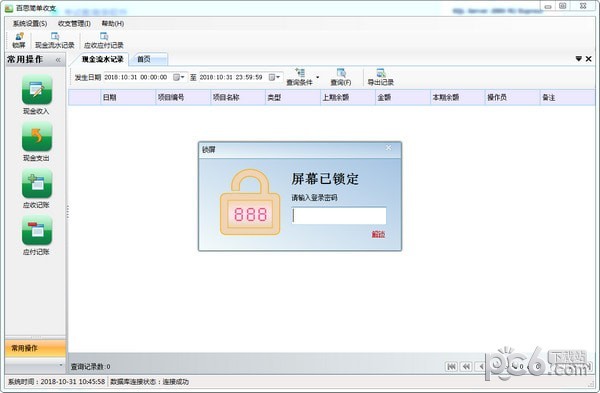The height and width of the screenshot is (393, 600).
Task: Open the 帮助(H) menu
Action: [112, 23]
